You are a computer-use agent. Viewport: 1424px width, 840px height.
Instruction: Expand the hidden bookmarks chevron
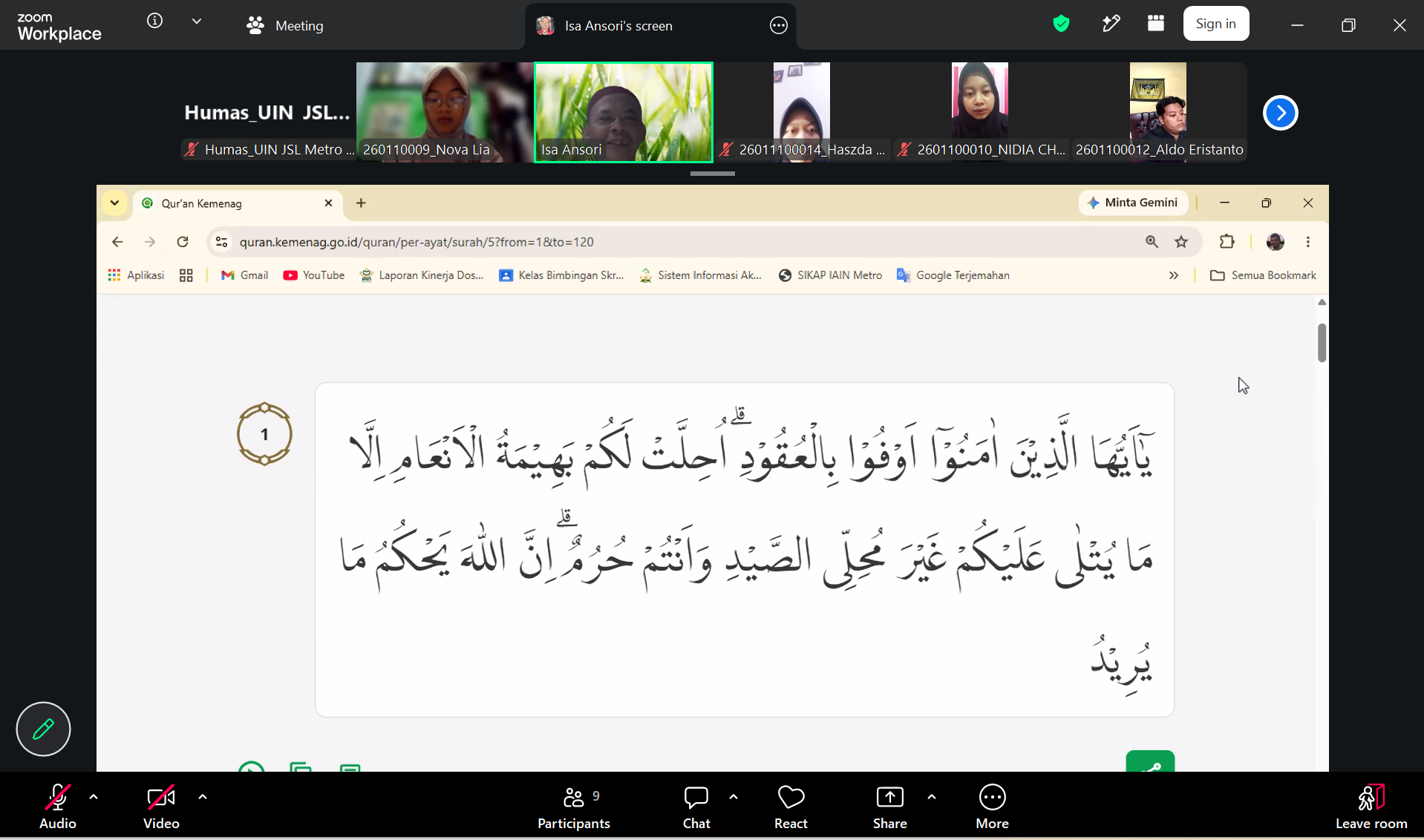click(1174, 275)
